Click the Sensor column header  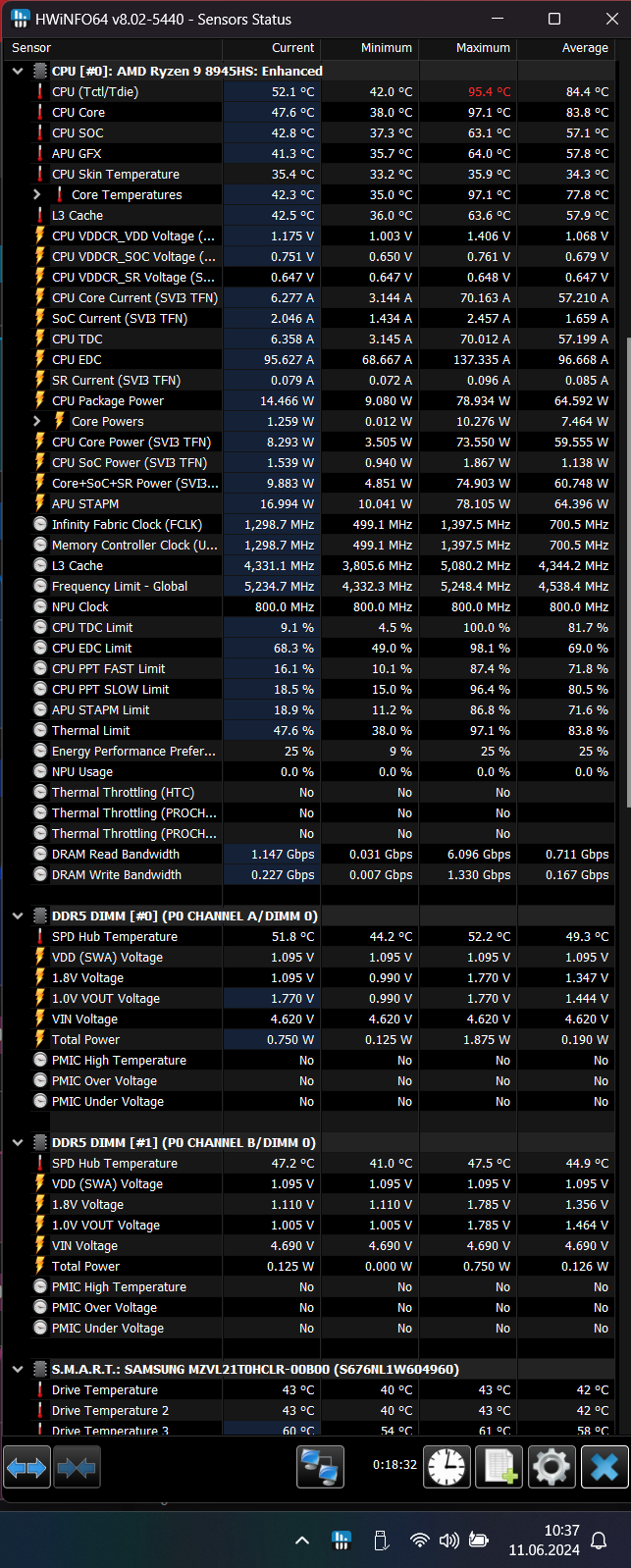(x=112, y=47)
